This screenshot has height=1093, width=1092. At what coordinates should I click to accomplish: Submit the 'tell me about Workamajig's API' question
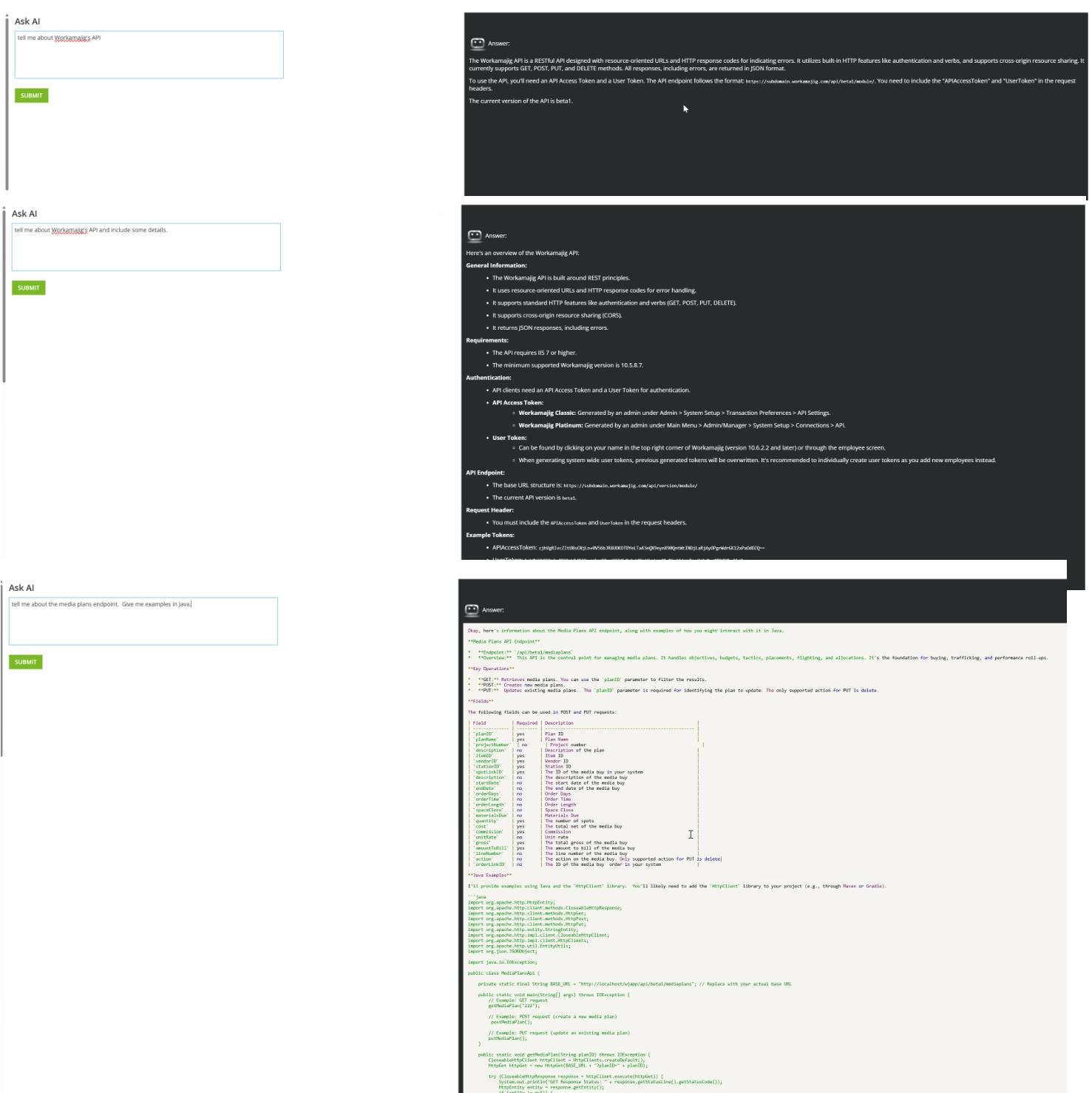[32, 95]
